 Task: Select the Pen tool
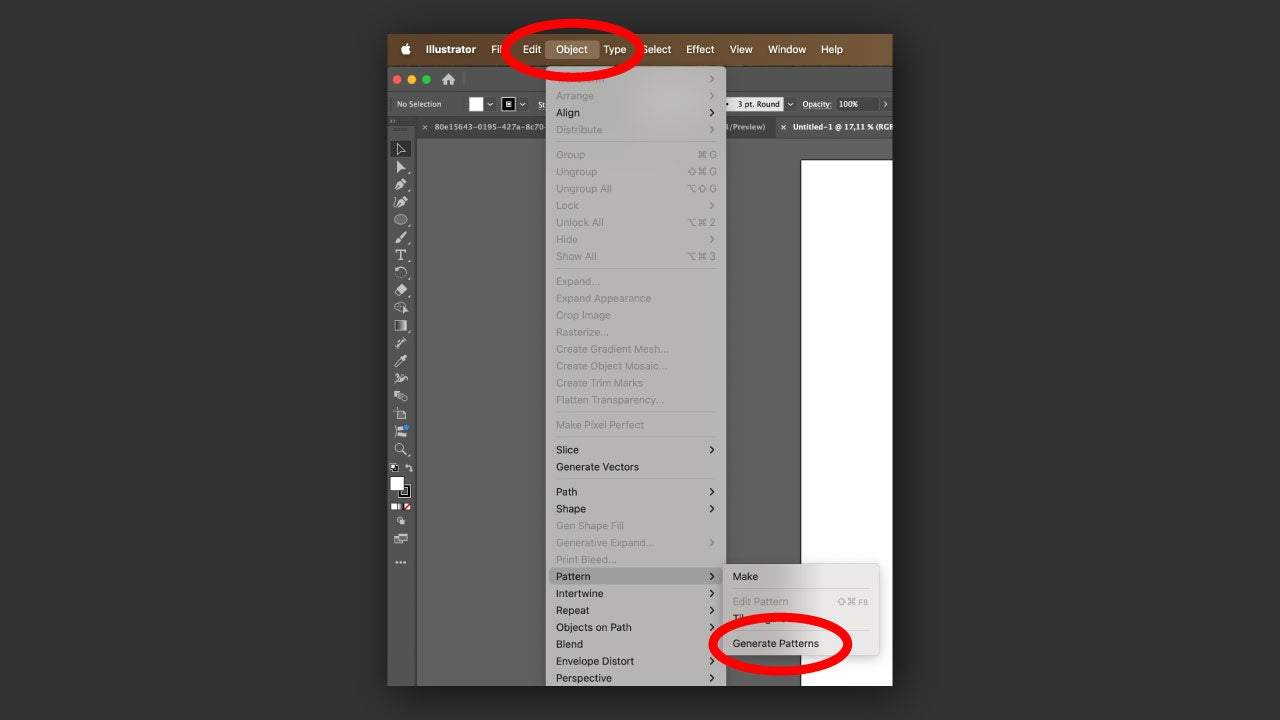(x=401, y=184)
